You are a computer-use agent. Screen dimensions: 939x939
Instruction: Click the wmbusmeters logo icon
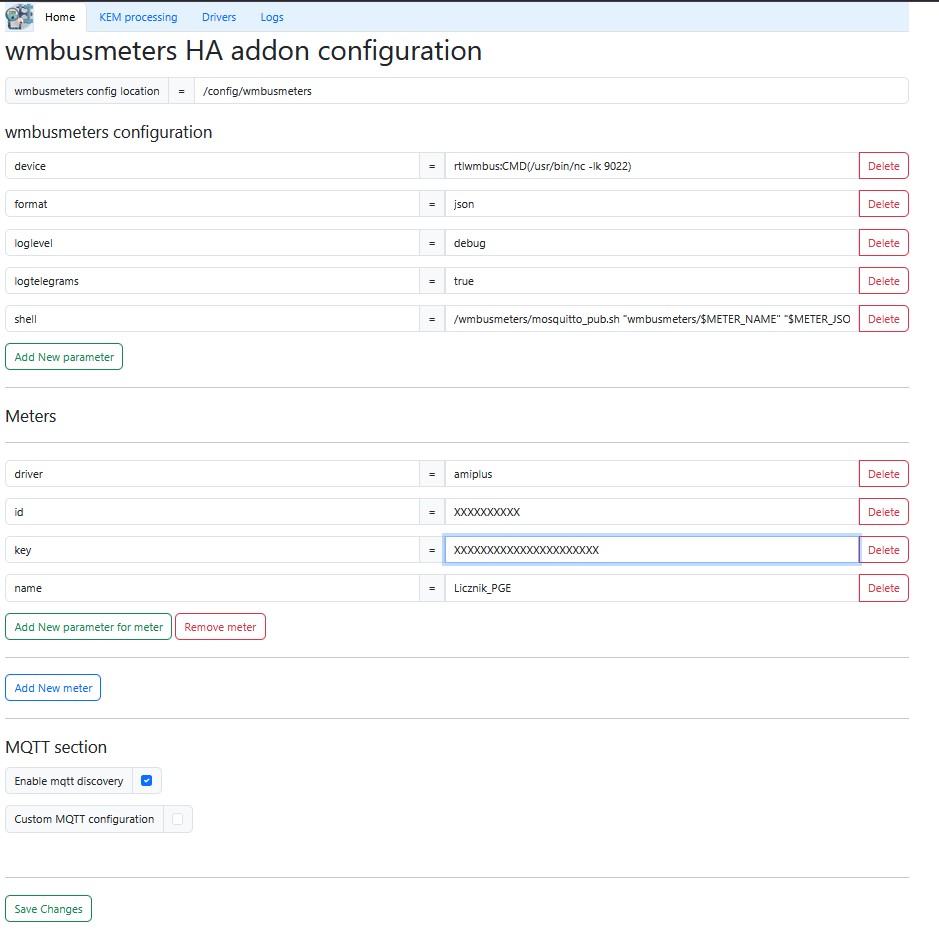pyautogui.click(x=19, y=18)
